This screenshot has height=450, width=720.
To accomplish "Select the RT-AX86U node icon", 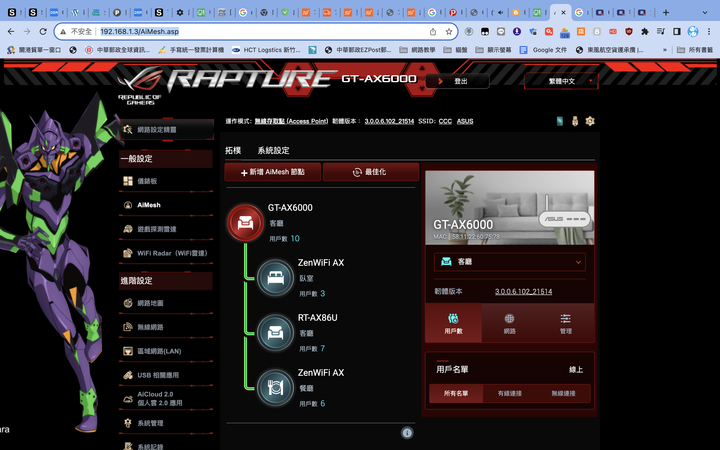I will point(276,332).
